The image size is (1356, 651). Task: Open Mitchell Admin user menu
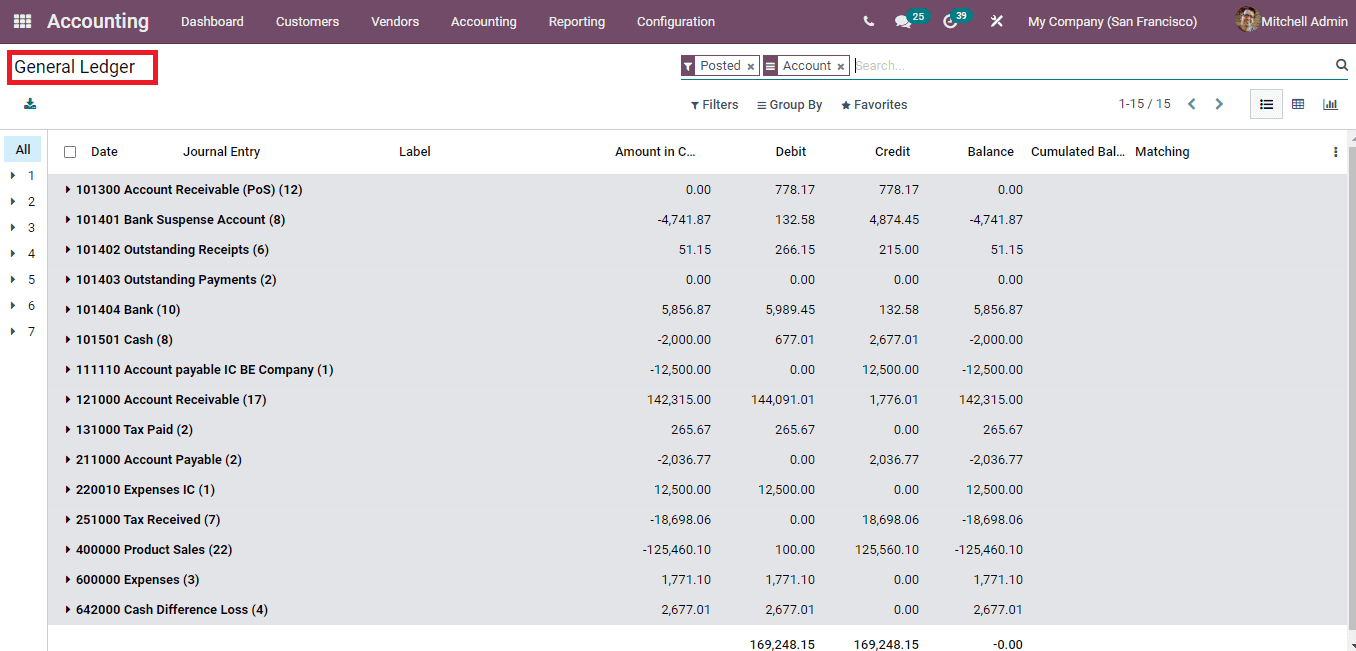pos(1301,21)
